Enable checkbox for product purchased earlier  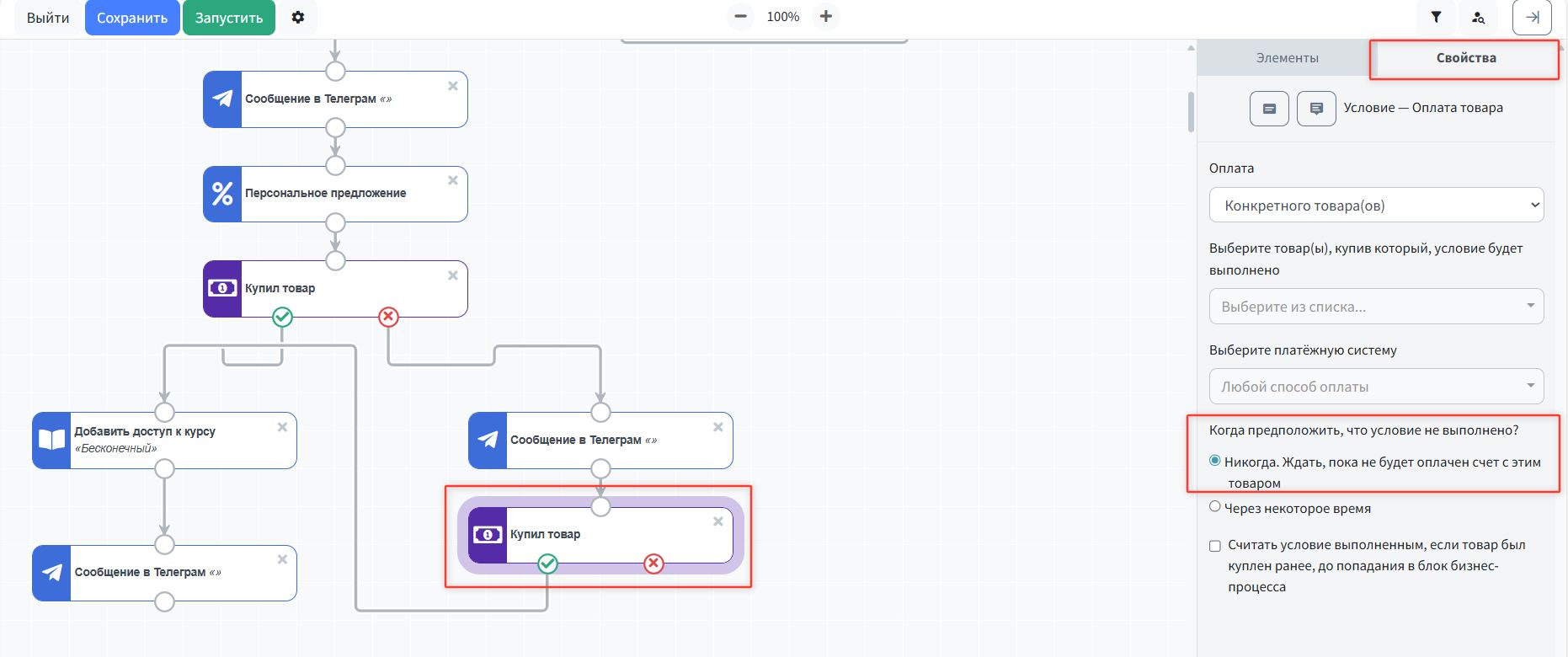[1215, 546]
